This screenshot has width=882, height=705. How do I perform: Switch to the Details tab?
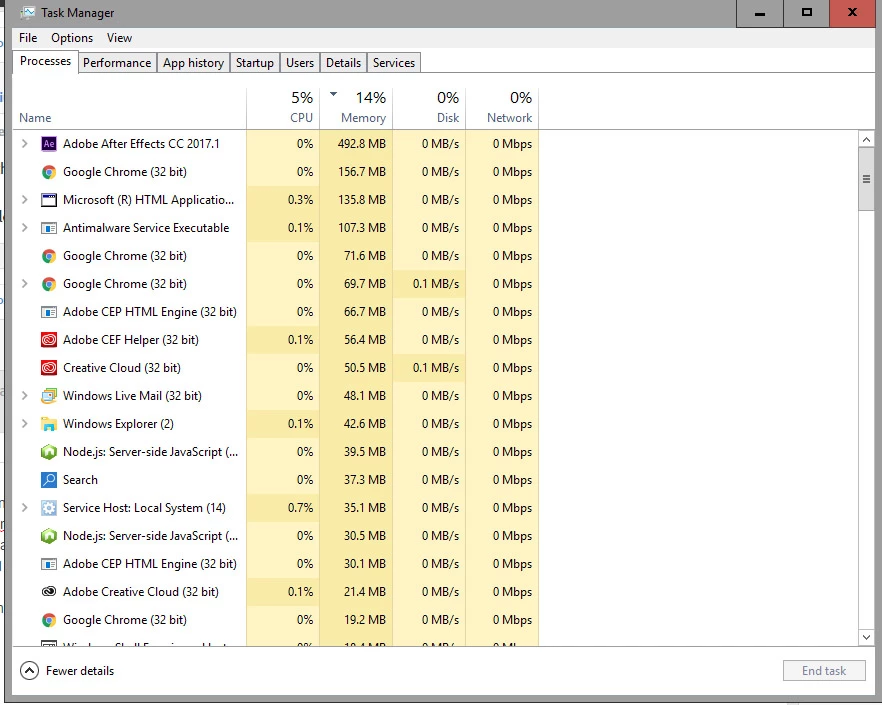coord(343,62)
